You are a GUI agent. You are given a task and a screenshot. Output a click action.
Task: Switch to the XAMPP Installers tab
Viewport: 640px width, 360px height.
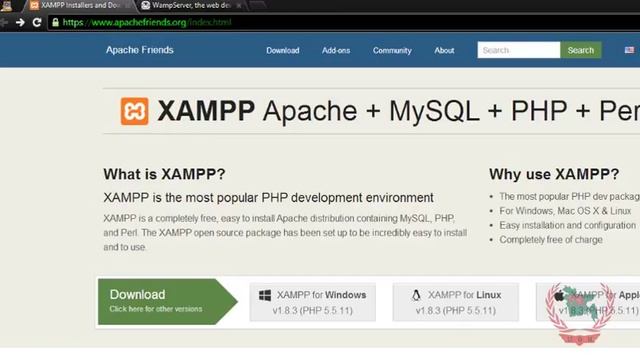[x=80, y=5]
